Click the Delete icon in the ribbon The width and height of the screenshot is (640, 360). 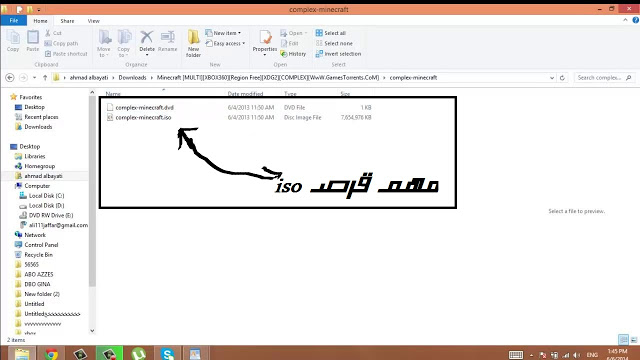(x=147, y=41)
